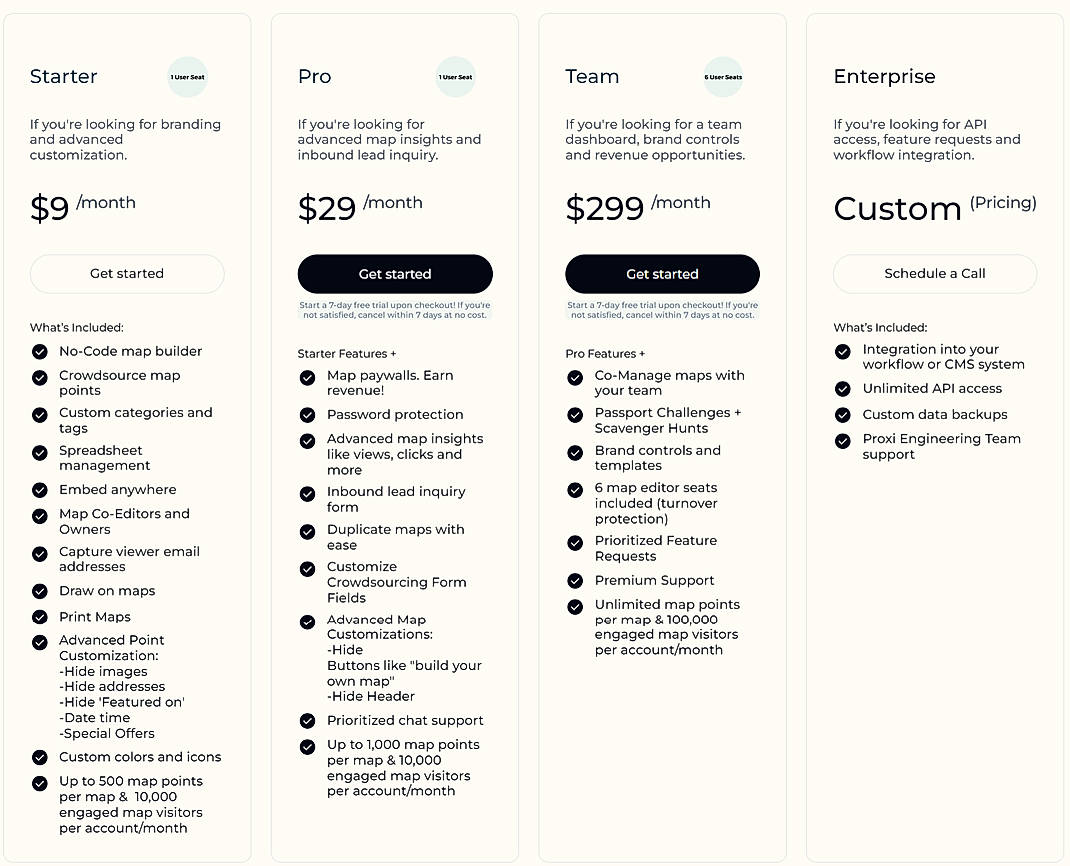Image resolution: width=1070 pixels, height=866 pixels.
Task: Click Get started for the Team plan
Action: (x=663, y=273)
